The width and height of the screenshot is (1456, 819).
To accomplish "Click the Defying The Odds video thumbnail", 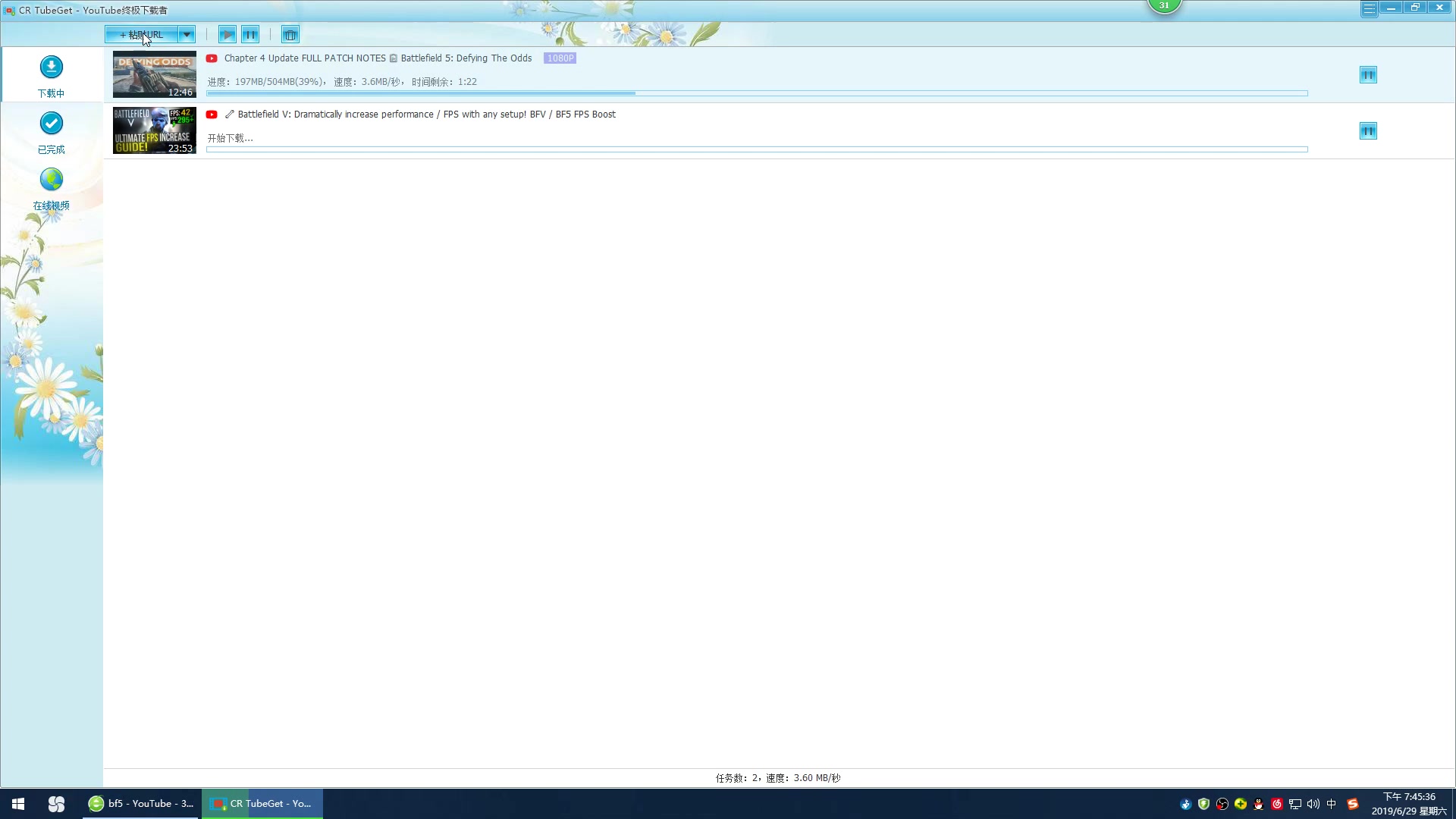I will [155, 74].
